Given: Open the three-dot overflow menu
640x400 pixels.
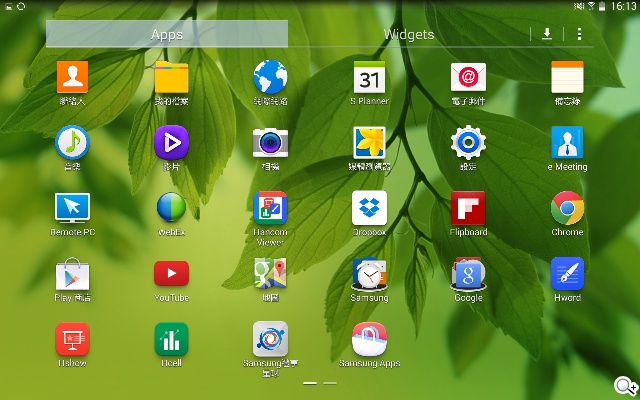Looking at the screenshot, I should [x=579, y=34].
